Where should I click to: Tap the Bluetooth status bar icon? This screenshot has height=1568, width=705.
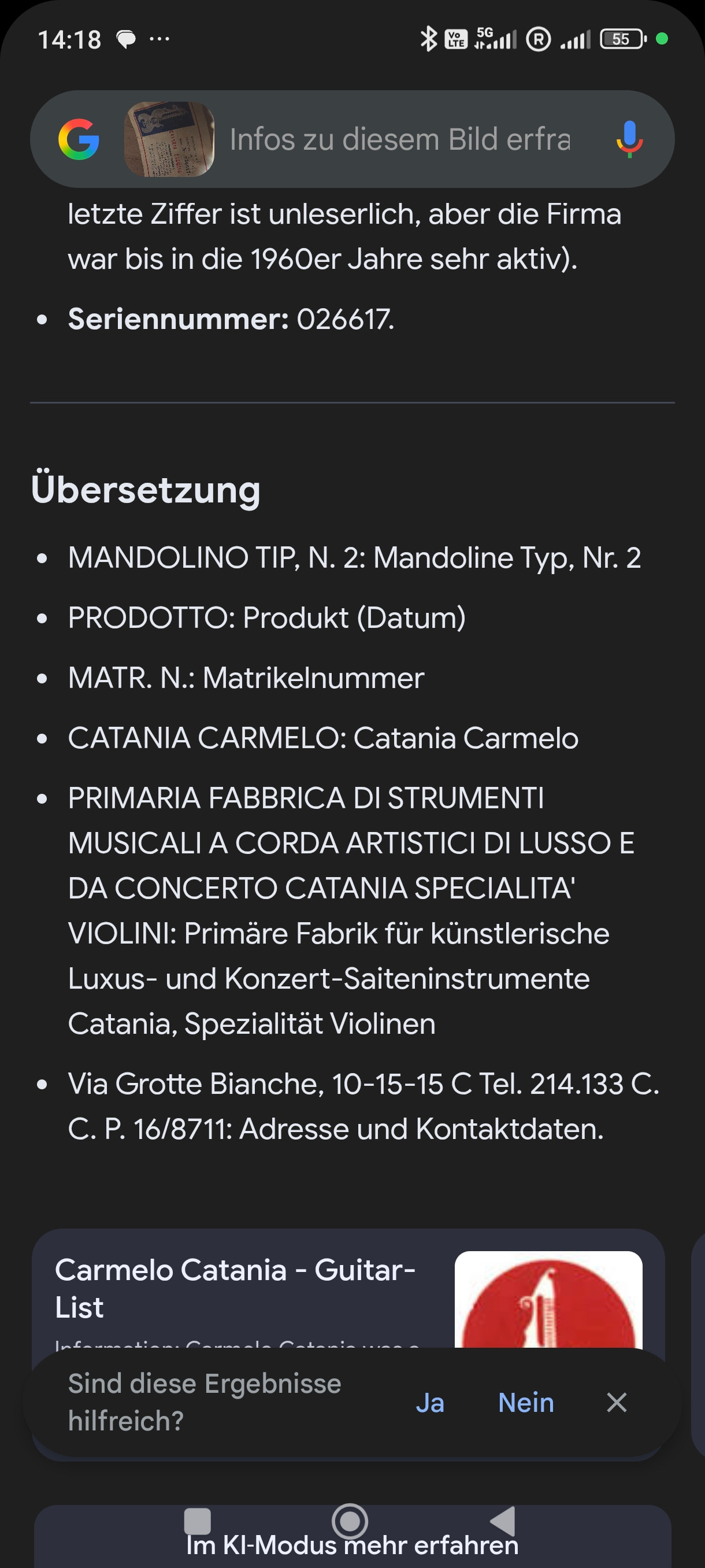tap(429, 39)
